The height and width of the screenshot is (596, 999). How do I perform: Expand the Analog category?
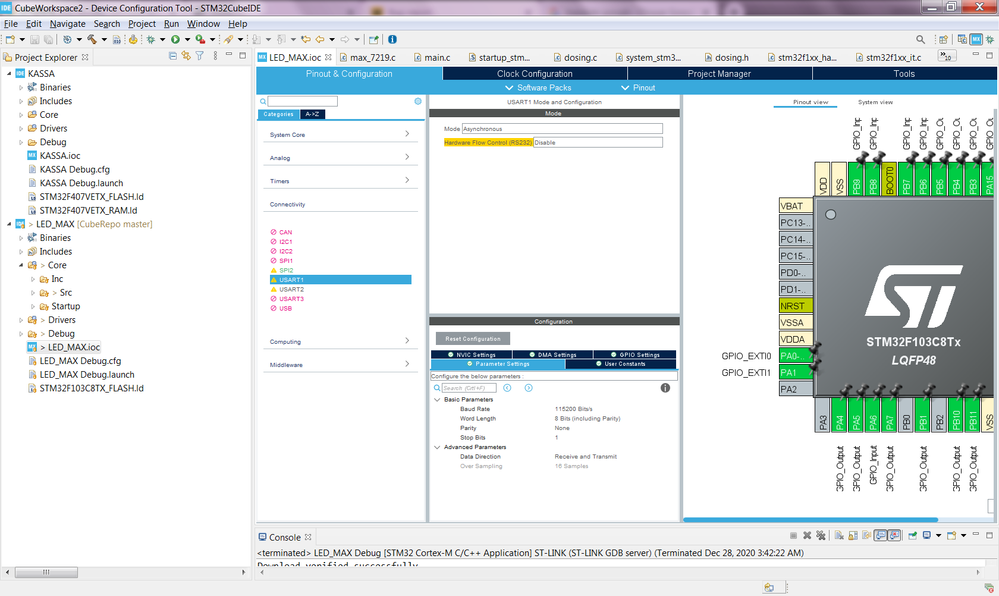click(x=340, y=157)
